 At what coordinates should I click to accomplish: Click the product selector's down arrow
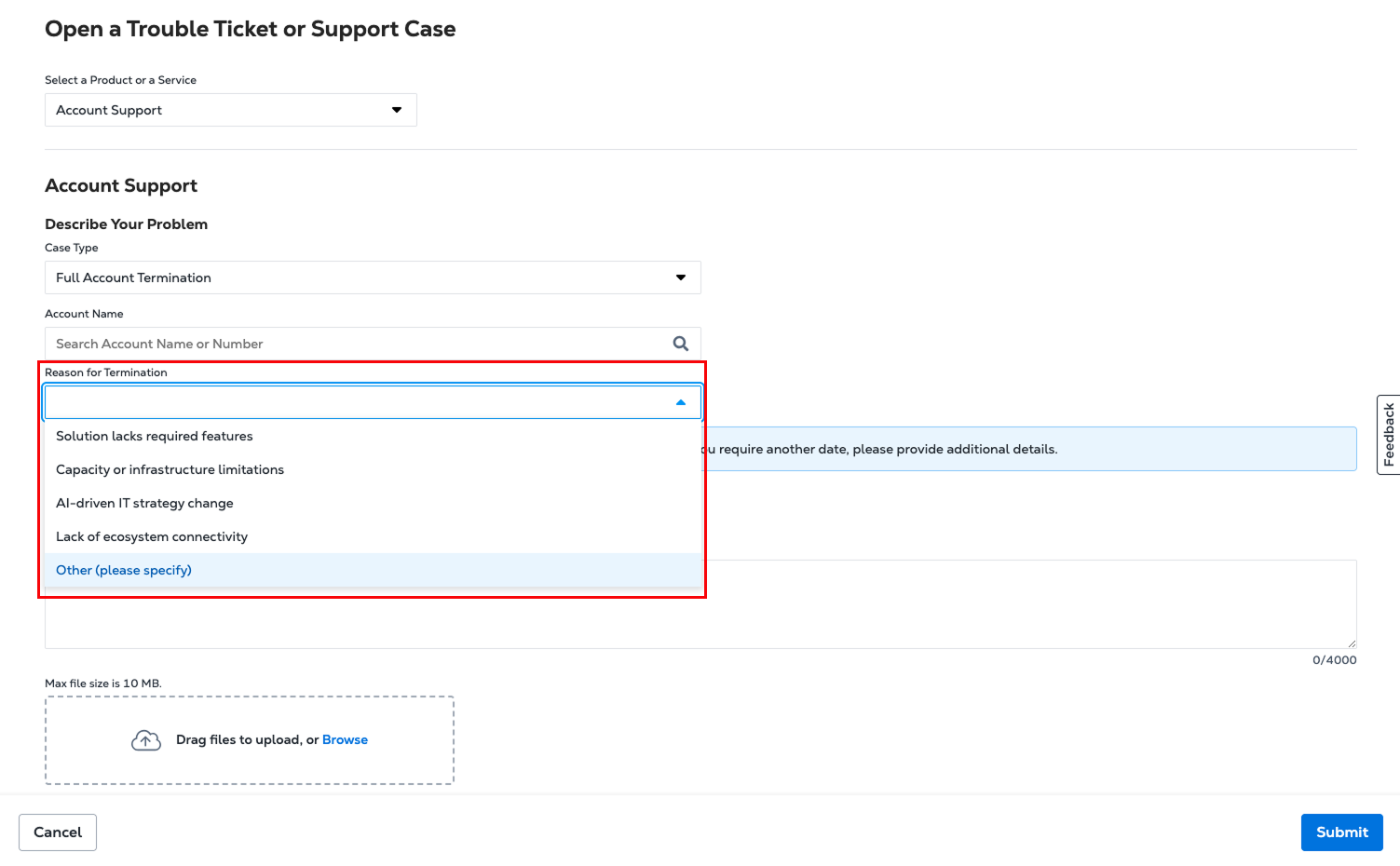pyautogui.click(x=397, y=110)
